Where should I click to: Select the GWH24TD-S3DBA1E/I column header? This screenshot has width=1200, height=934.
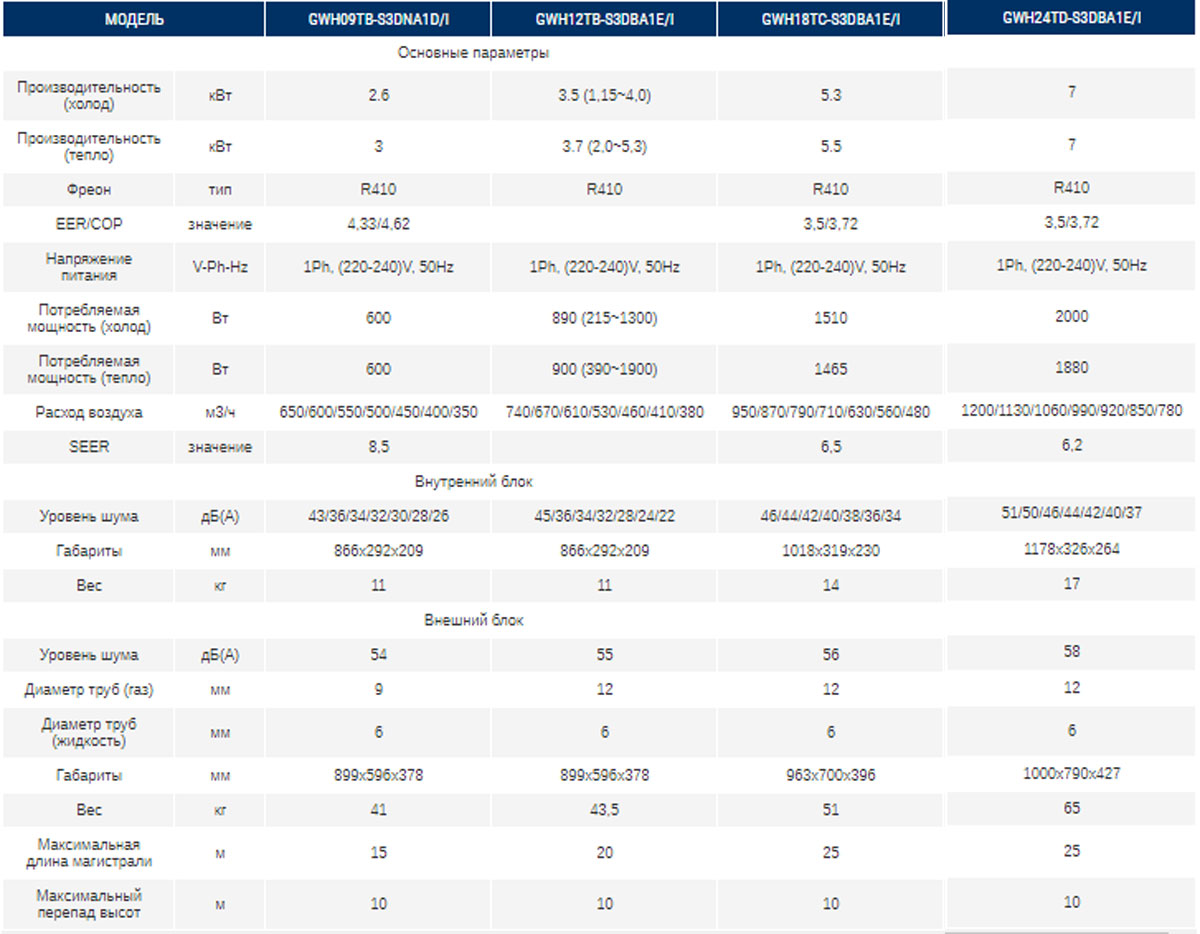(x=1071, y=18)
